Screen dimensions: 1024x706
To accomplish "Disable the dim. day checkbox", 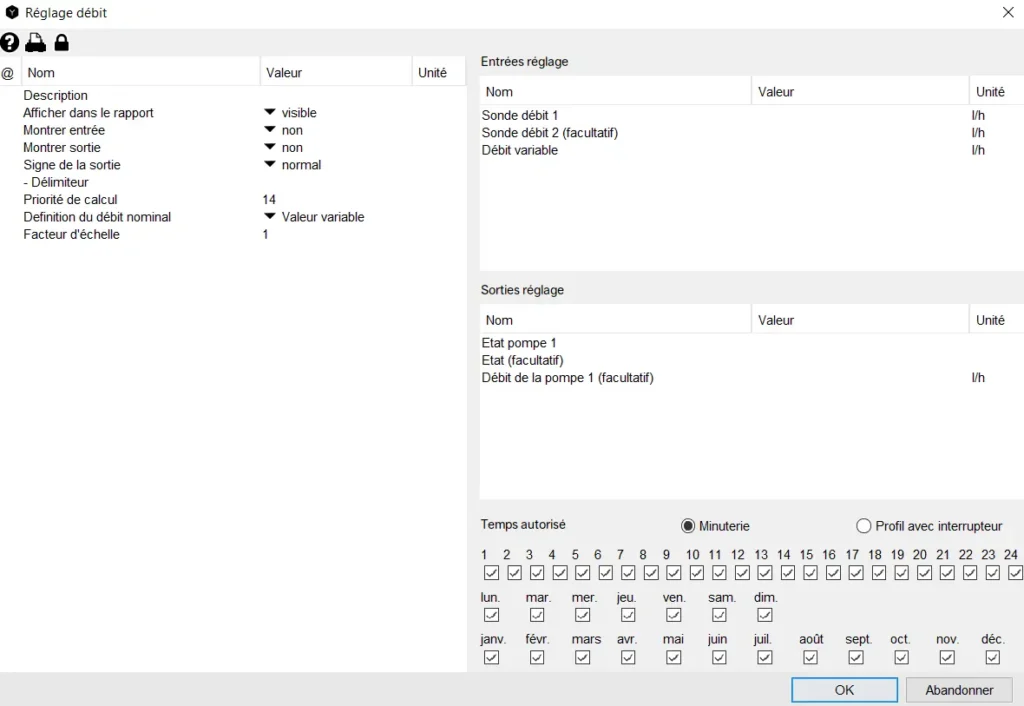I will click(x=765, y=615).
